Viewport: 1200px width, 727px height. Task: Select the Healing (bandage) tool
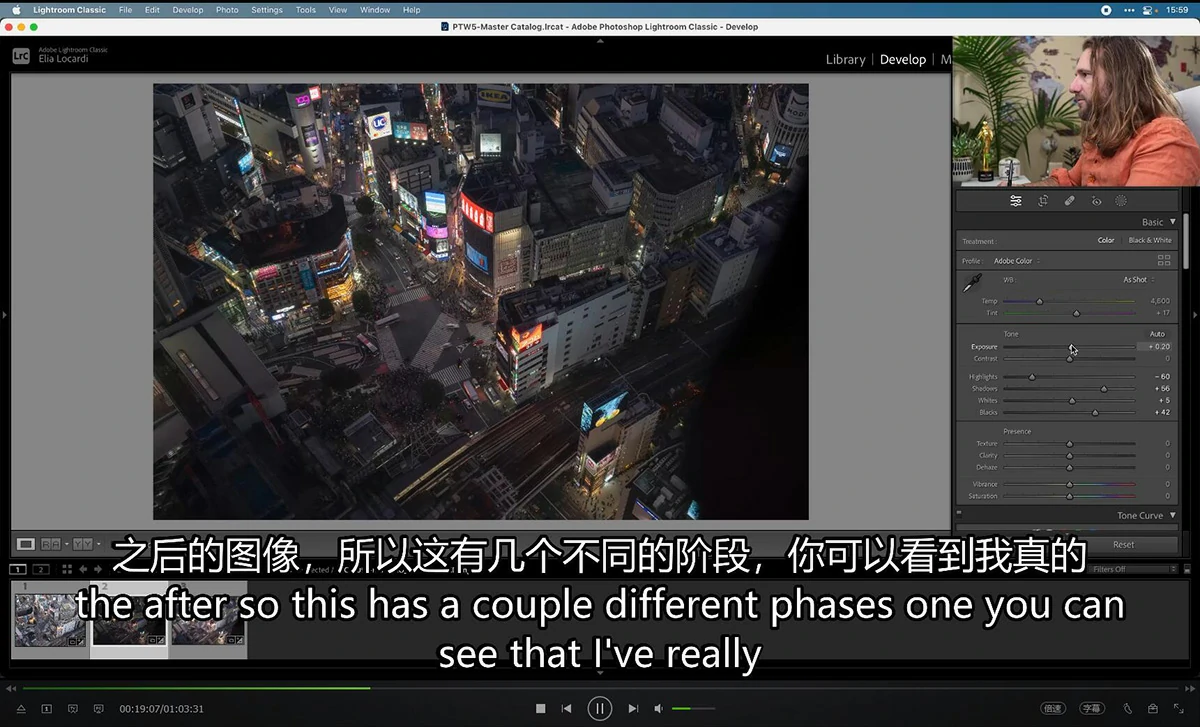pos(1069,201)
